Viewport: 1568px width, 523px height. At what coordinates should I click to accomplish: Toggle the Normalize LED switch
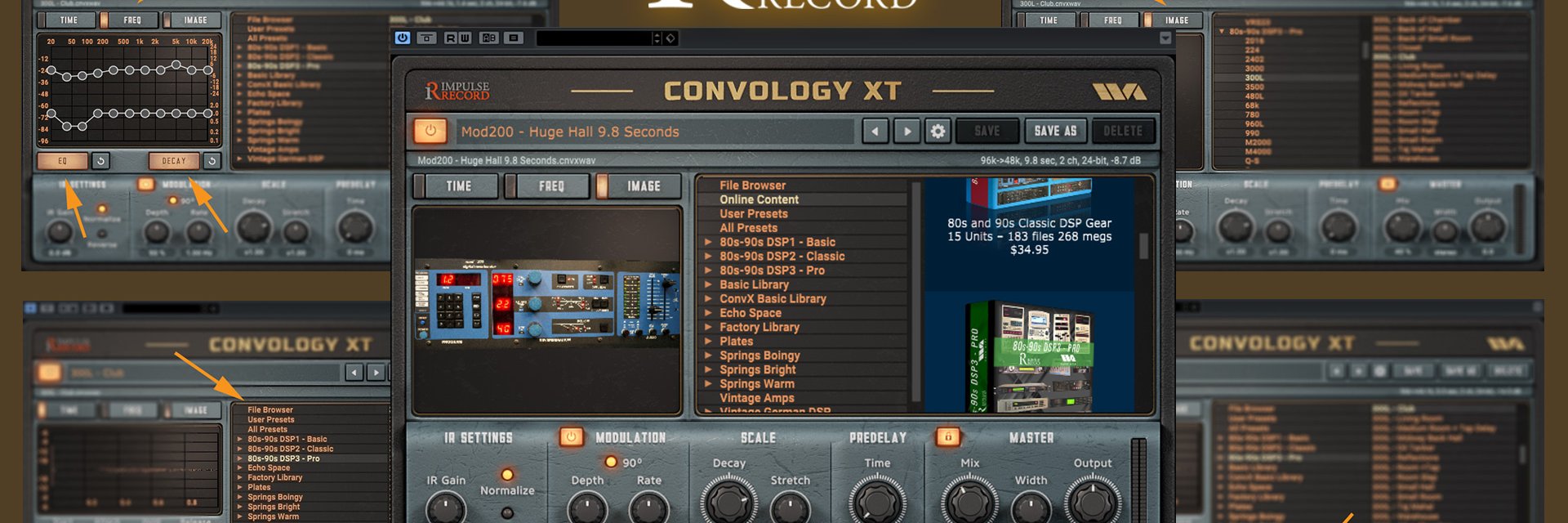[507, 474]
